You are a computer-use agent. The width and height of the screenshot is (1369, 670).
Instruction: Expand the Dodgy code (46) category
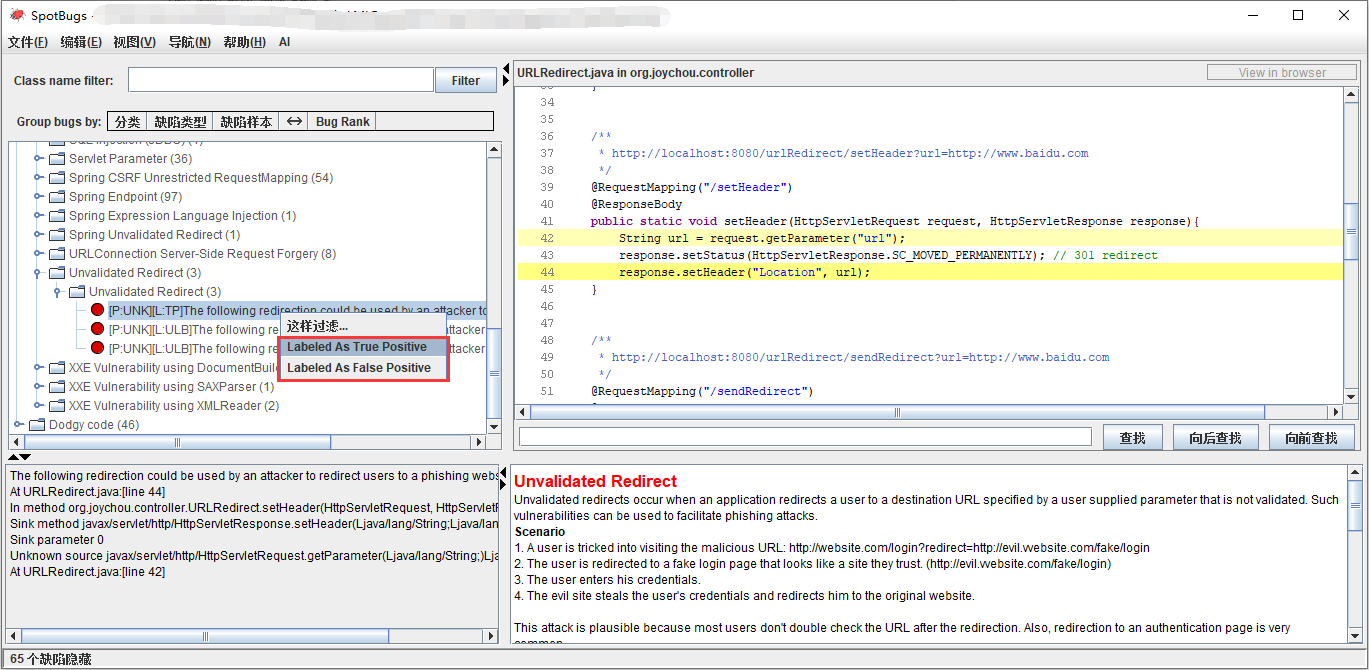tap(18, 424)
